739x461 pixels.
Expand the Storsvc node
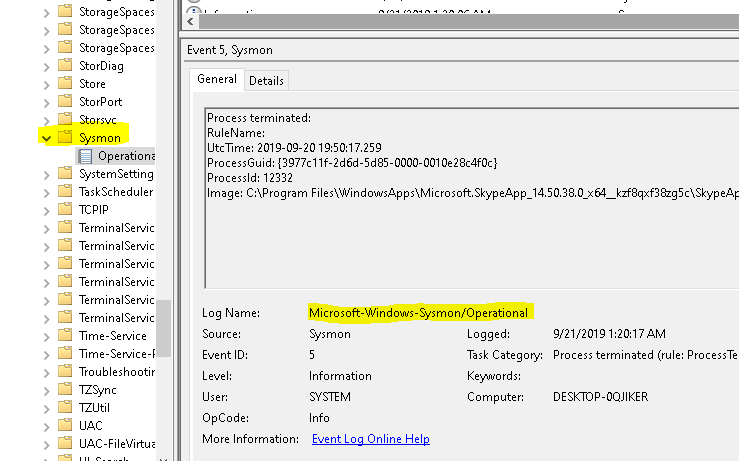(47, 121)
